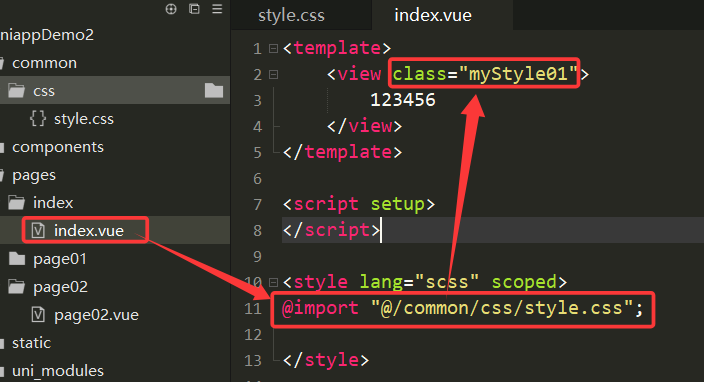Screen dimensions: 704x382
Task: Click line number 4 in the gutter
Action: 257,127
